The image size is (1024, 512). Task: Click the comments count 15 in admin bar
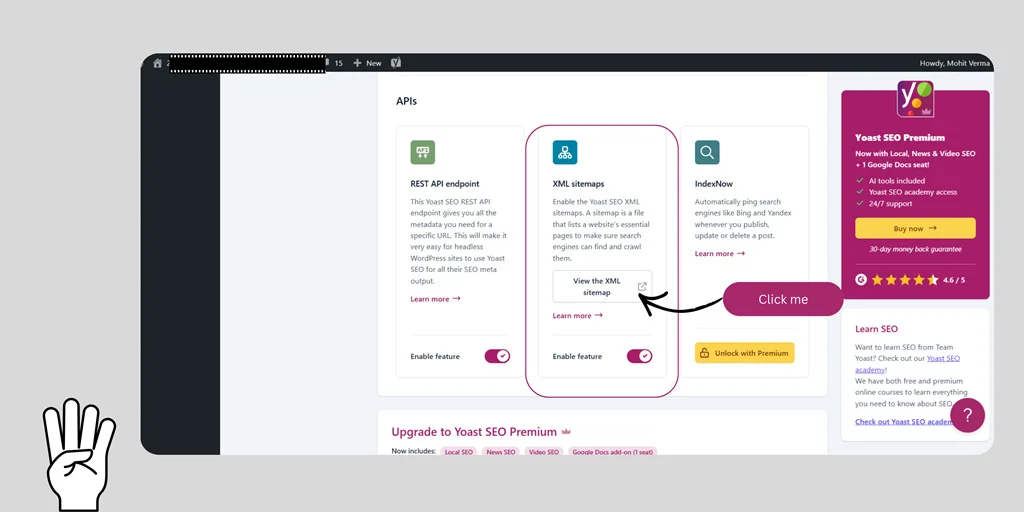point(338,63)
